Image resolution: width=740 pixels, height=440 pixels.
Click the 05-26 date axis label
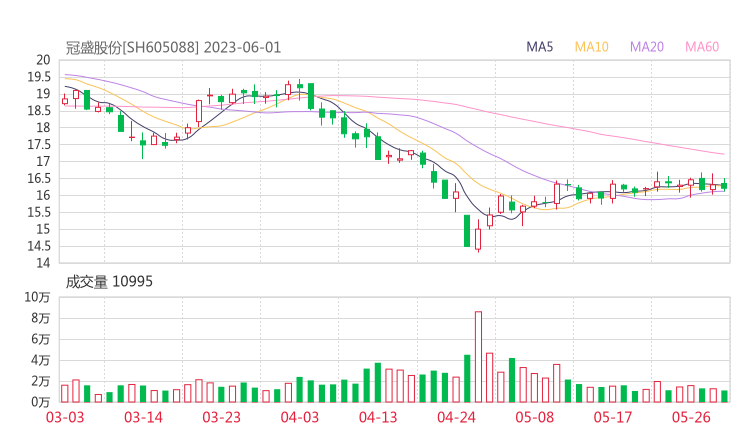click(691, 417)
